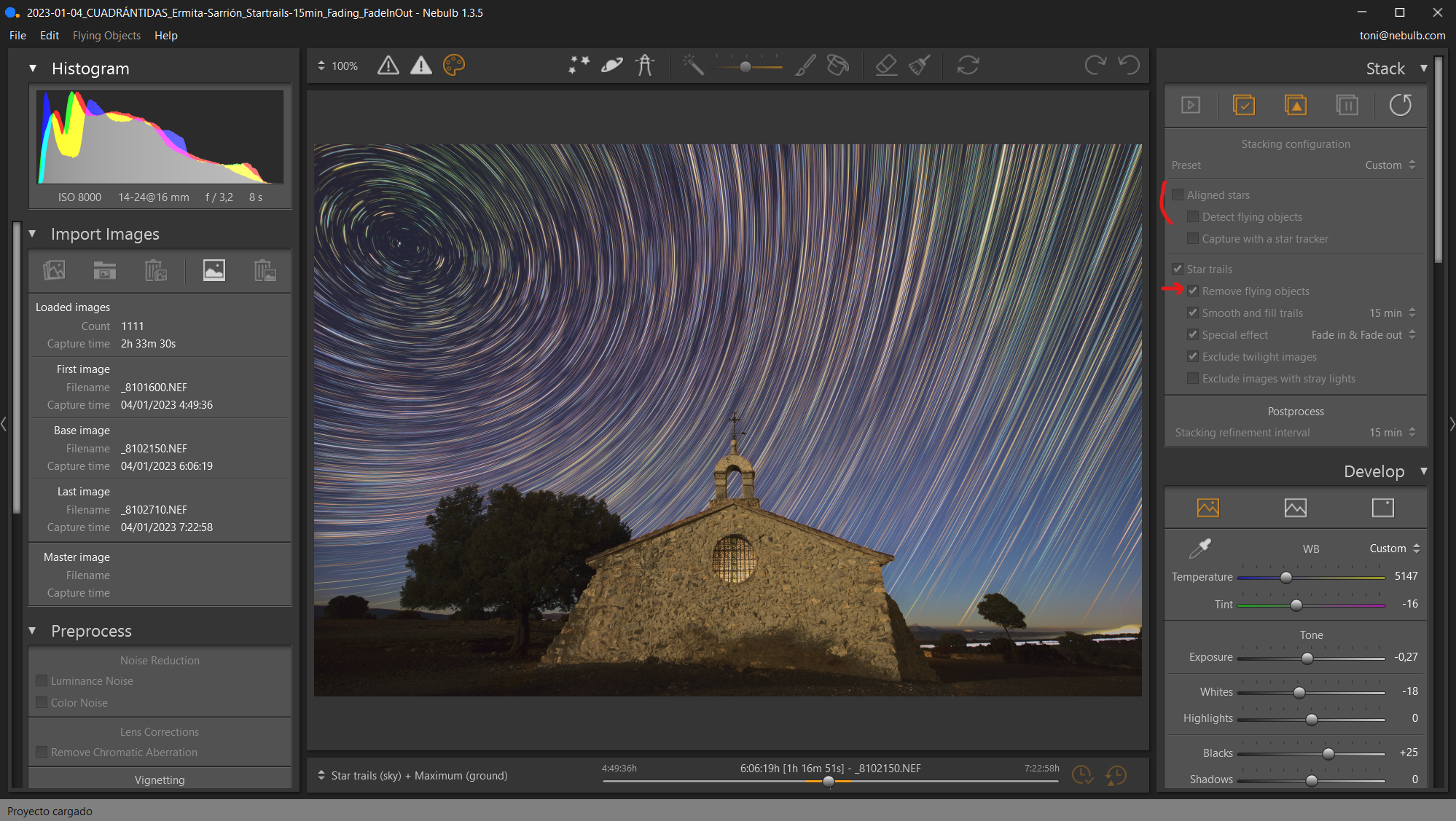Collapse the Preprocess section
1456x821 pixels.
32,631
